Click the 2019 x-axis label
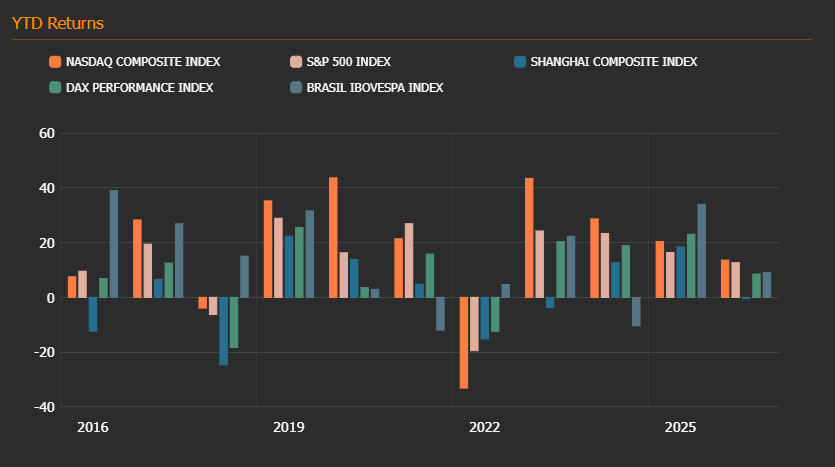The width and height of the screenshot is (835, 467). pos(289,428)
